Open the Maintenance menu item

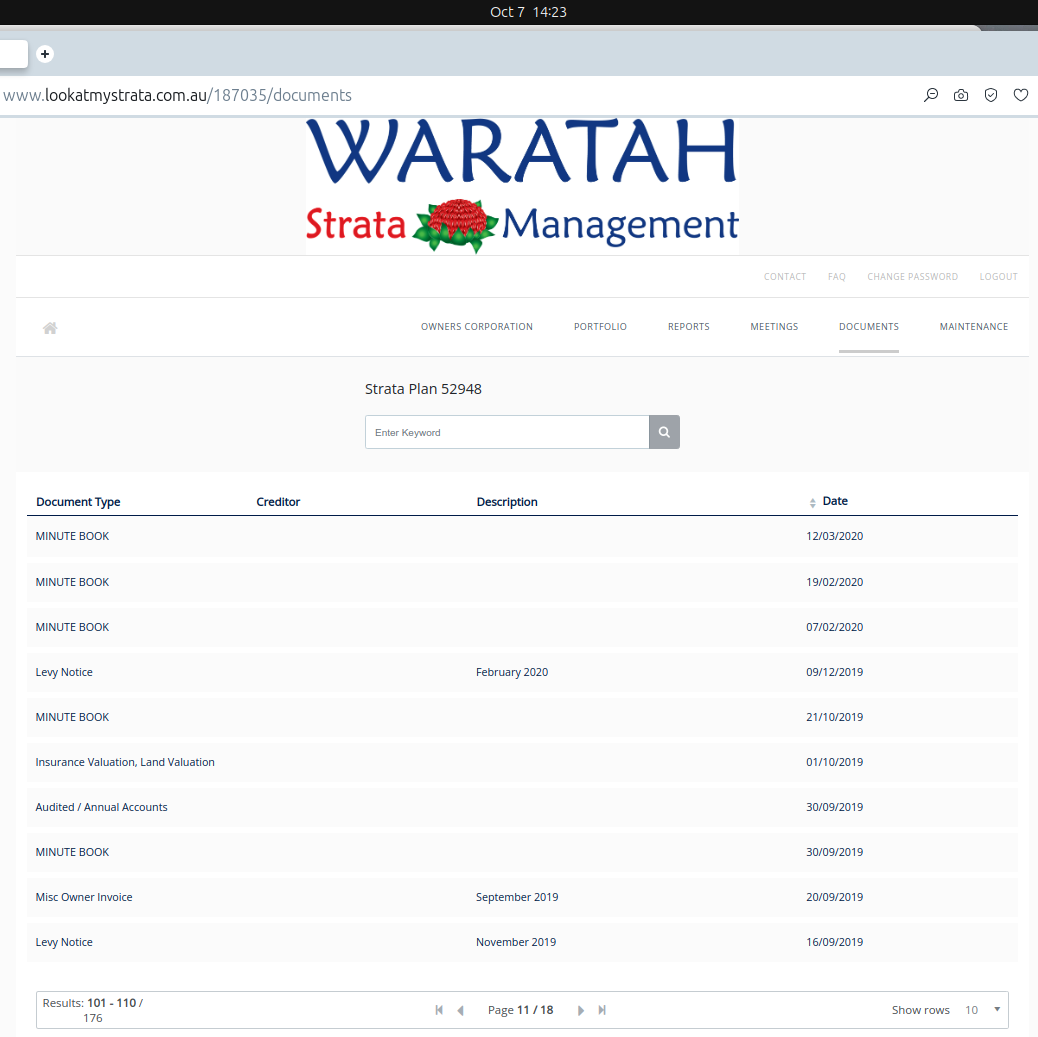coord(974,326)
